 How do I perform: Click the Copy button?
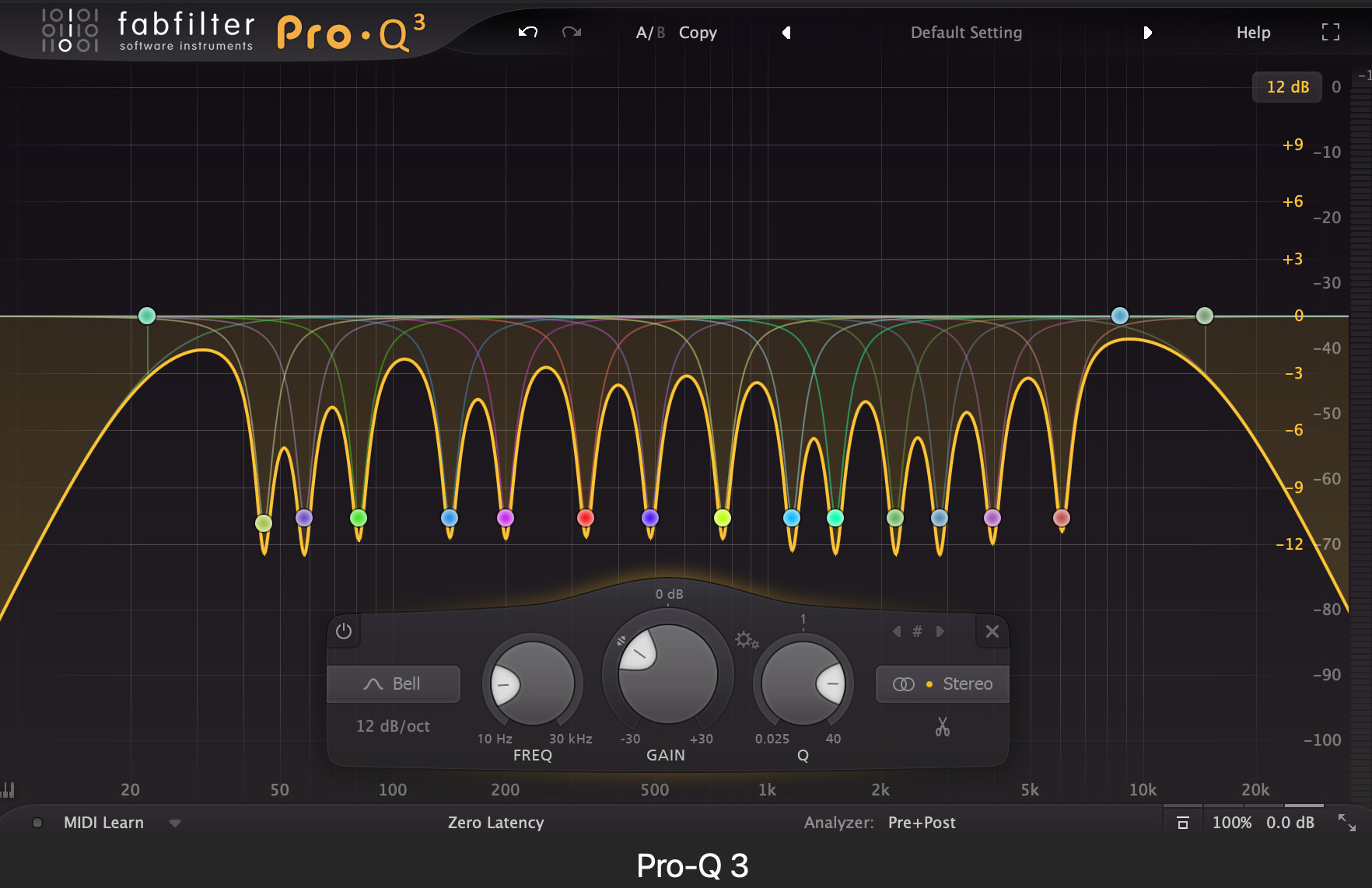tap(698, 33)
